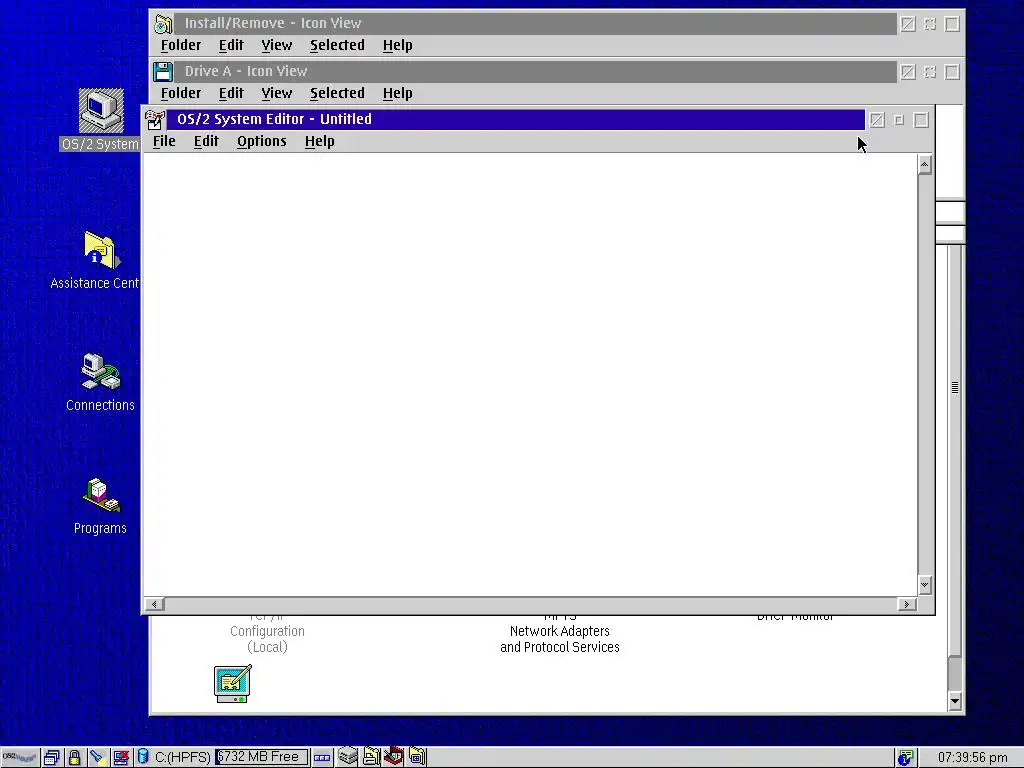Open the Edit menu in System Editor
1024x768 pixels.
tap(206, 142)
